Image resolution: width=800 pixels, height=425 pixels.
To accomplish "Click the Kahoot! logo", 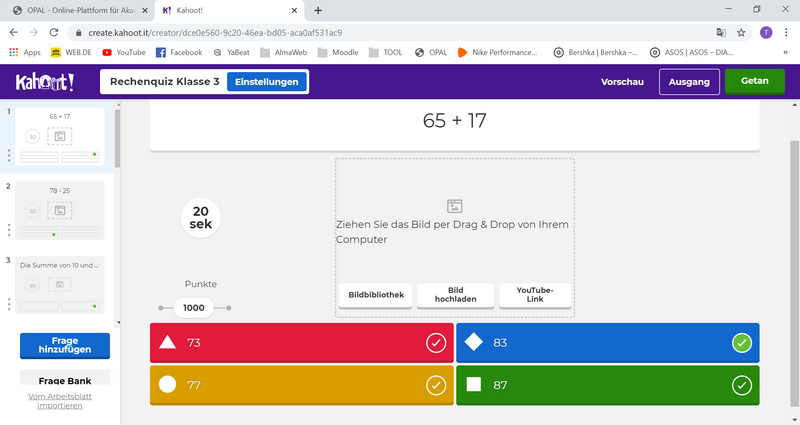I will click(x=46, y=82).
